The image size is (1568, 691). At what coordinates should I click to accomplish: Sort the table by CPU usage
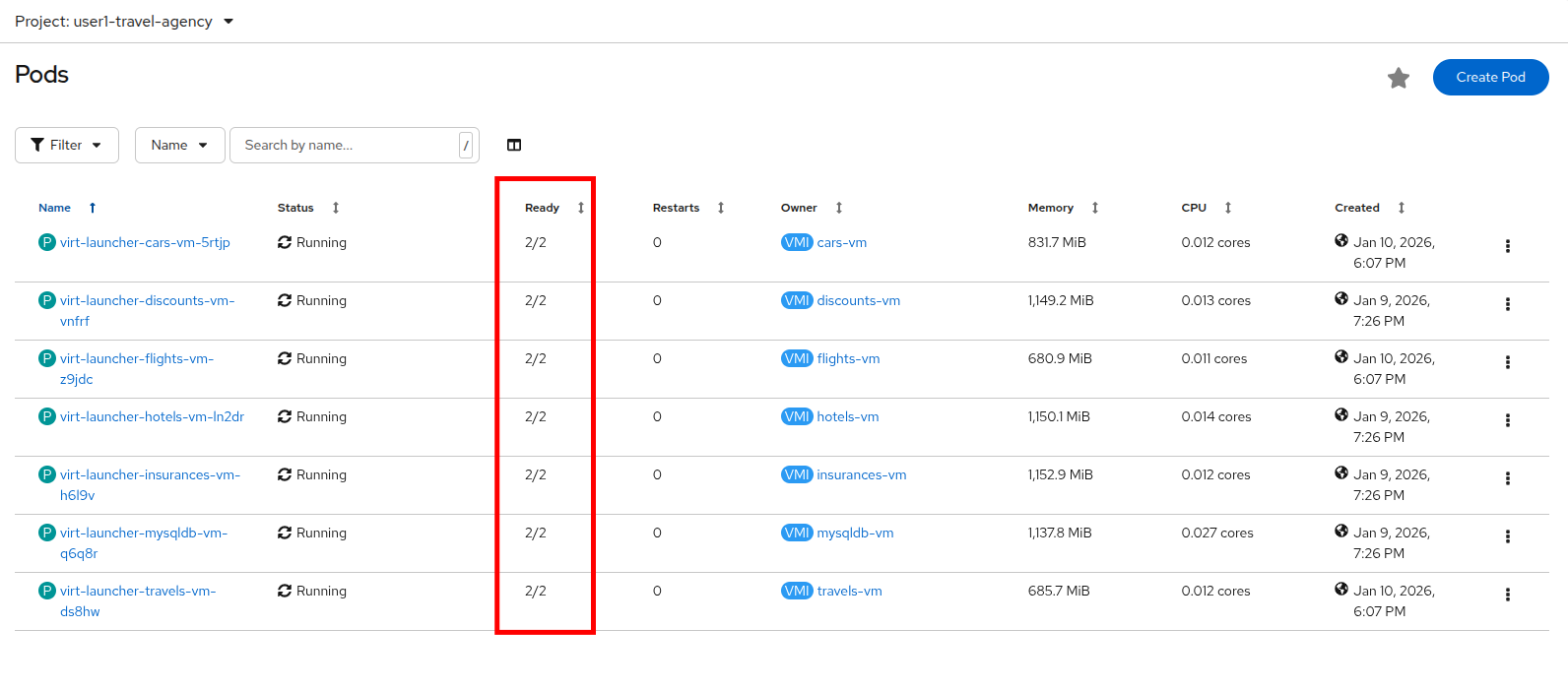(x=1194, y=208)
